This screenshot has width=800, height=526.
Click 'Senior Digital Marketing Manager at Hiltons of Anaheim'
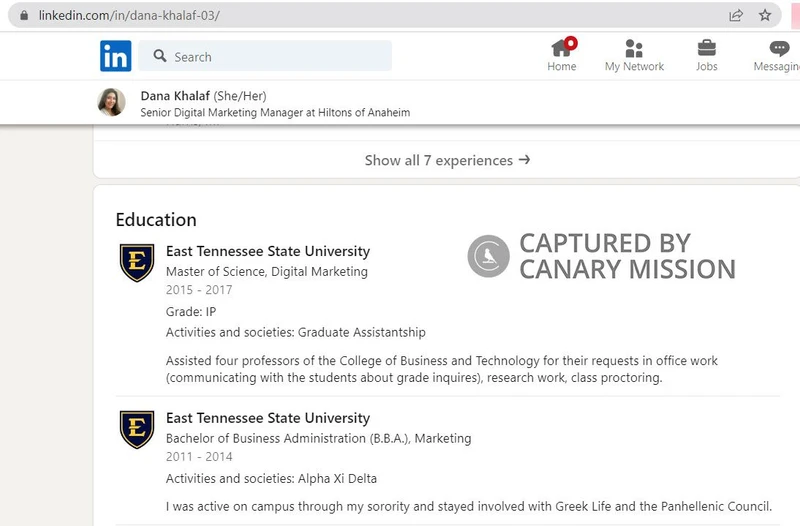click(275, 112)
